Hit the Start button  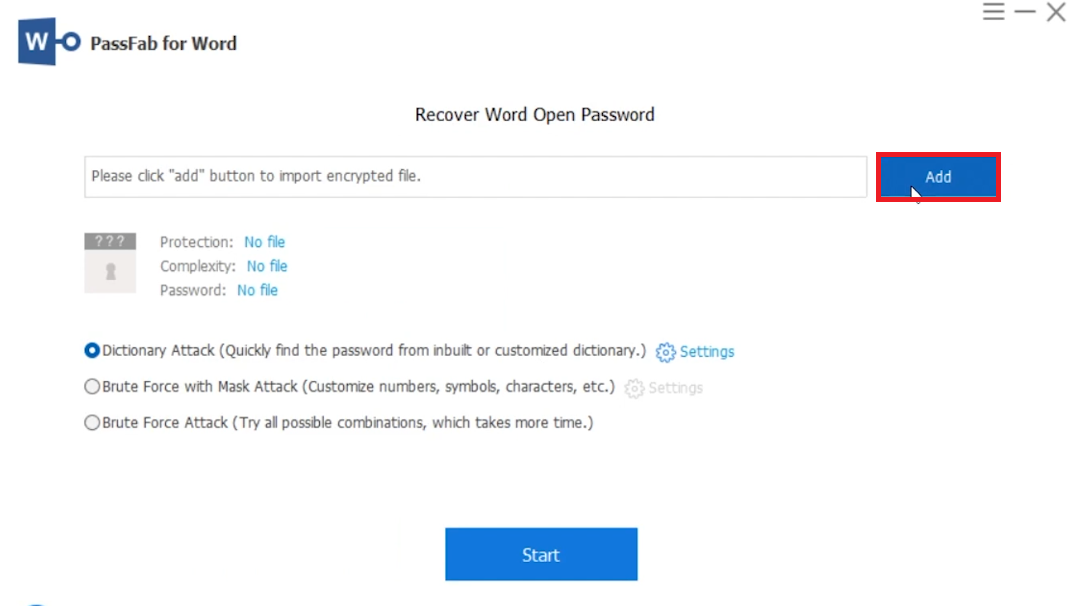pos(541,554)
